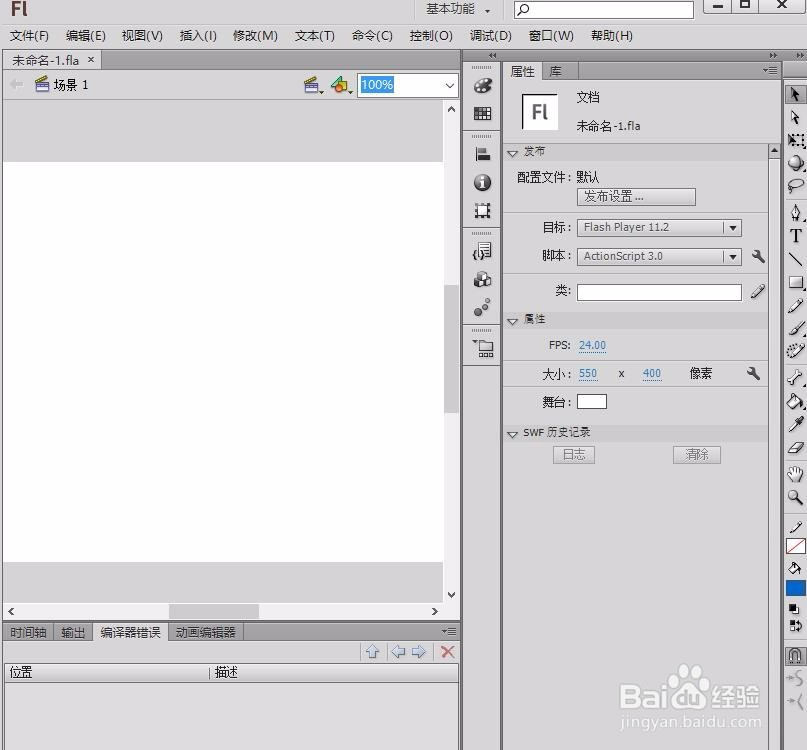Open the 修改(M) menu
This screenshot has width=807, height=750.
(x=255, y=36)
